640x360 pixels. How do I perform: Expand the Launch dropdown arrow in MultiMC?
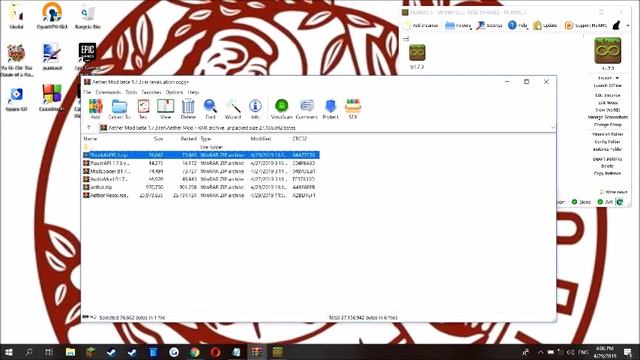point(617,78)
